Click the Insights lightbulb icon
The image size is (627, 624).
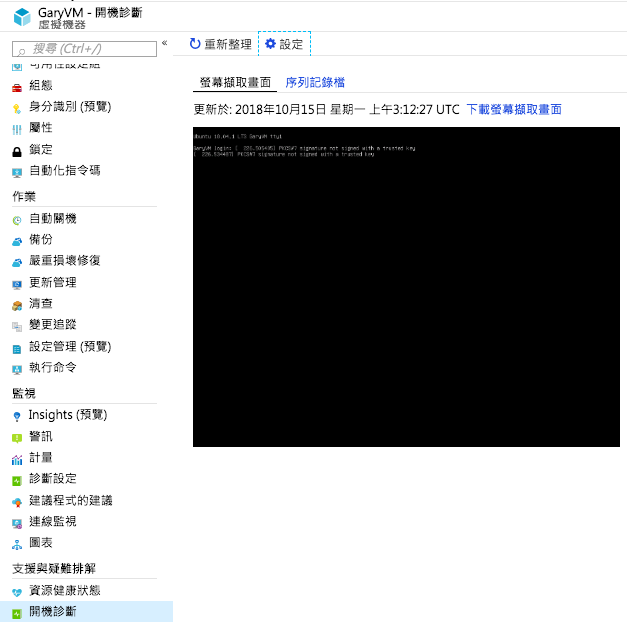click(x=17, y=417)
